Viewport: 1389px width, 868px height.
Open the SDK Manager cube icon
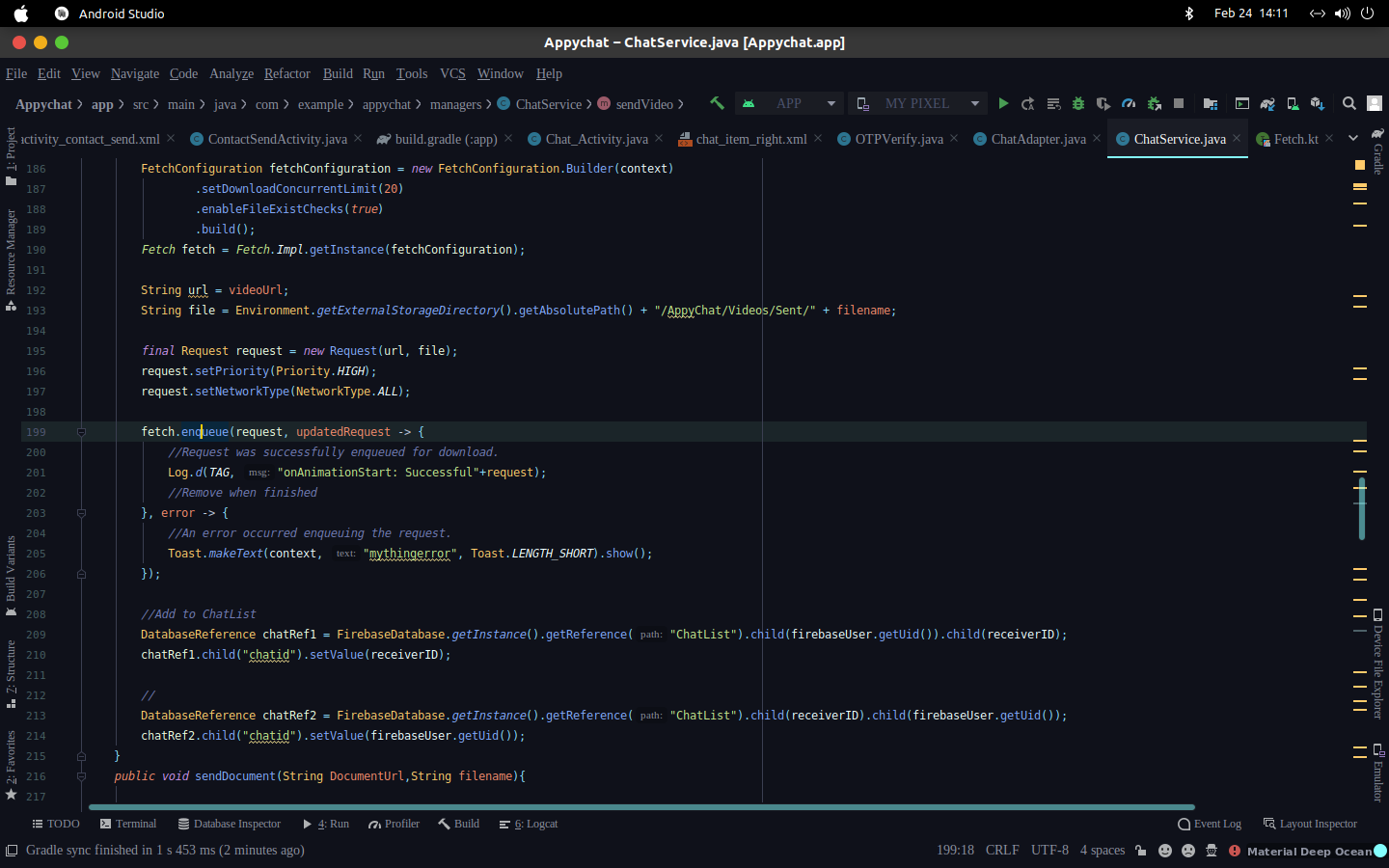1317,103
